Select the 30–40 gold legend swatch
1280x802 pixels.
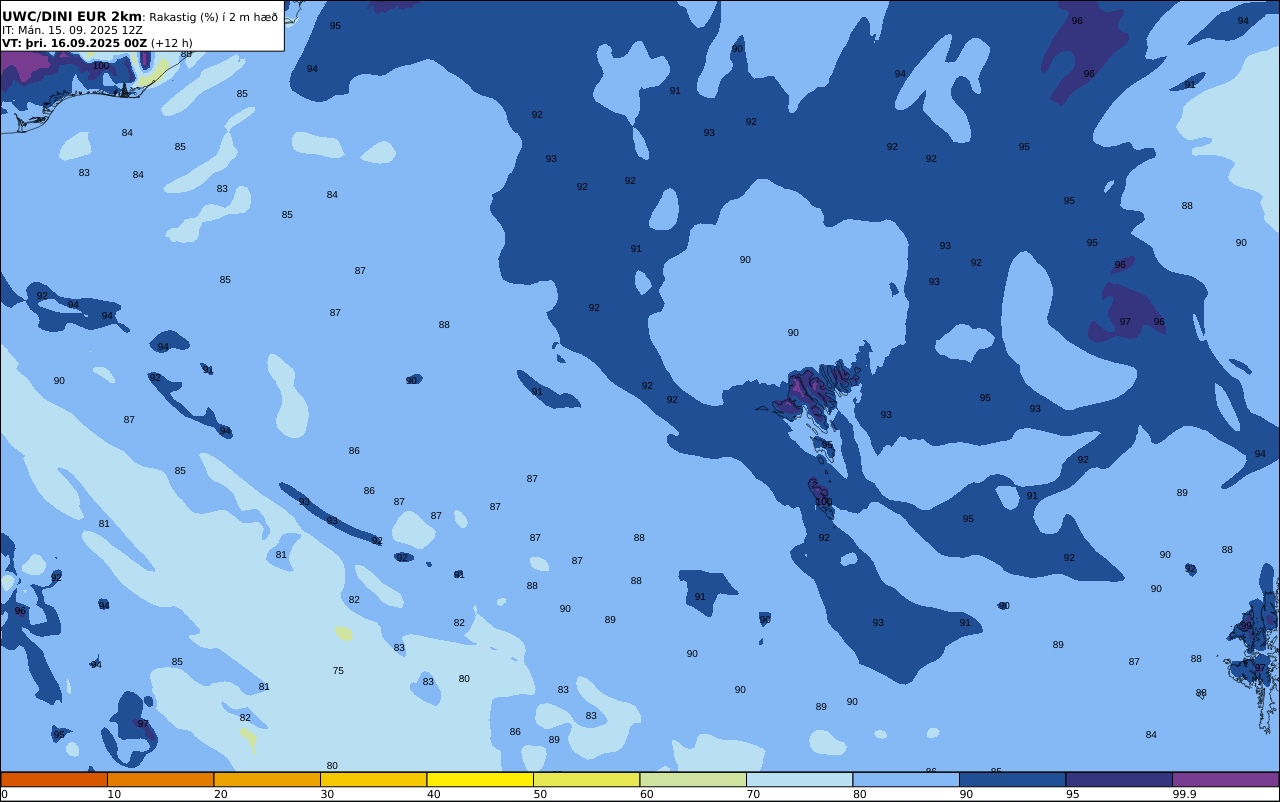click(x=374, y=779)
